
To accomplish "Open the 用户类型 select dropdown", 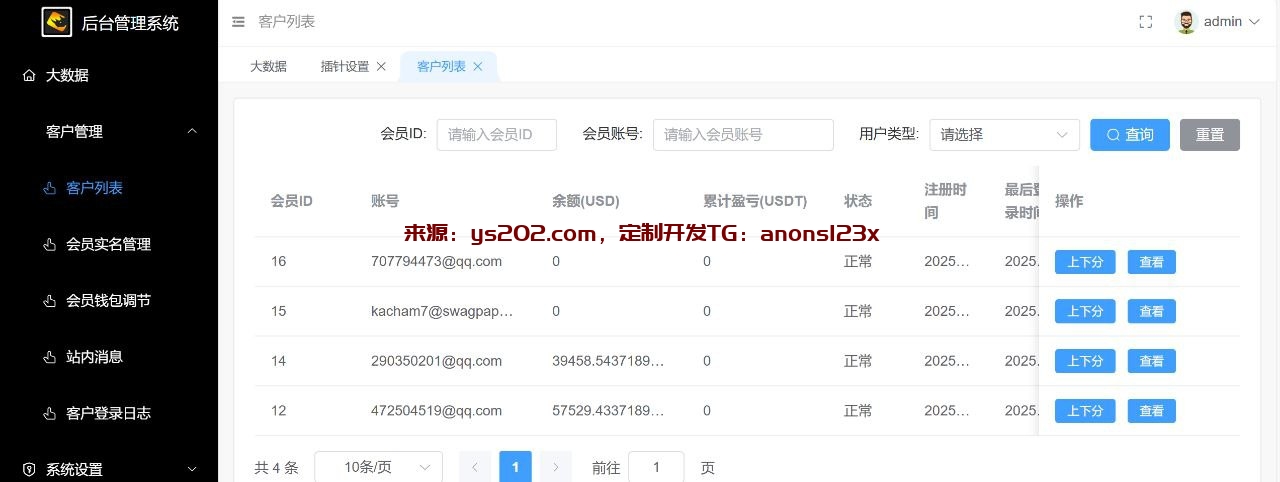I will tap(1004, 135).
